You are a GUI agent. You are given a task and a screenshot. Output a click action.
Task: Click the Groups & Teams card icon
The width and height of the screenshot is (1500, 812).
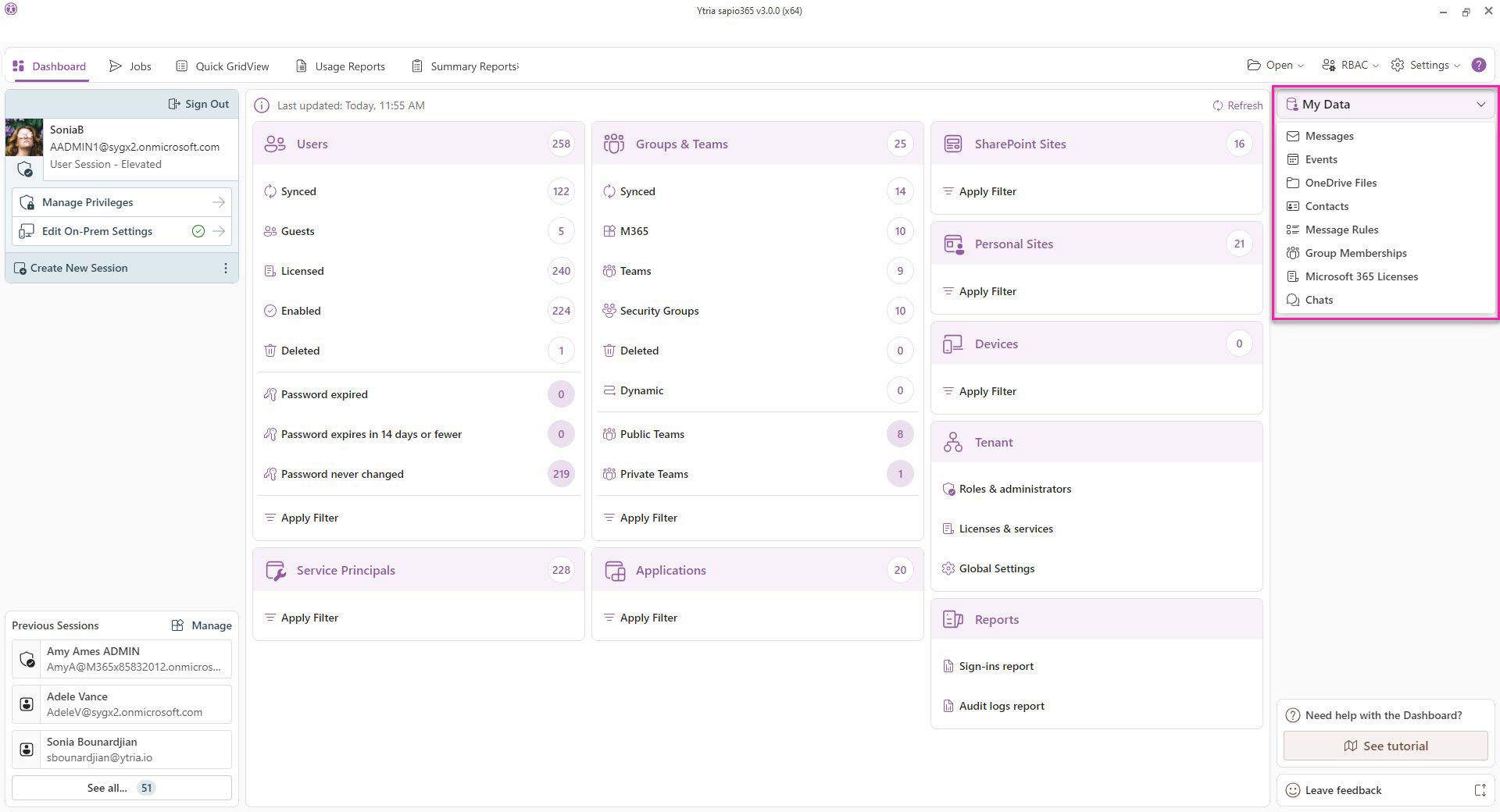click(x=613, y=144)
